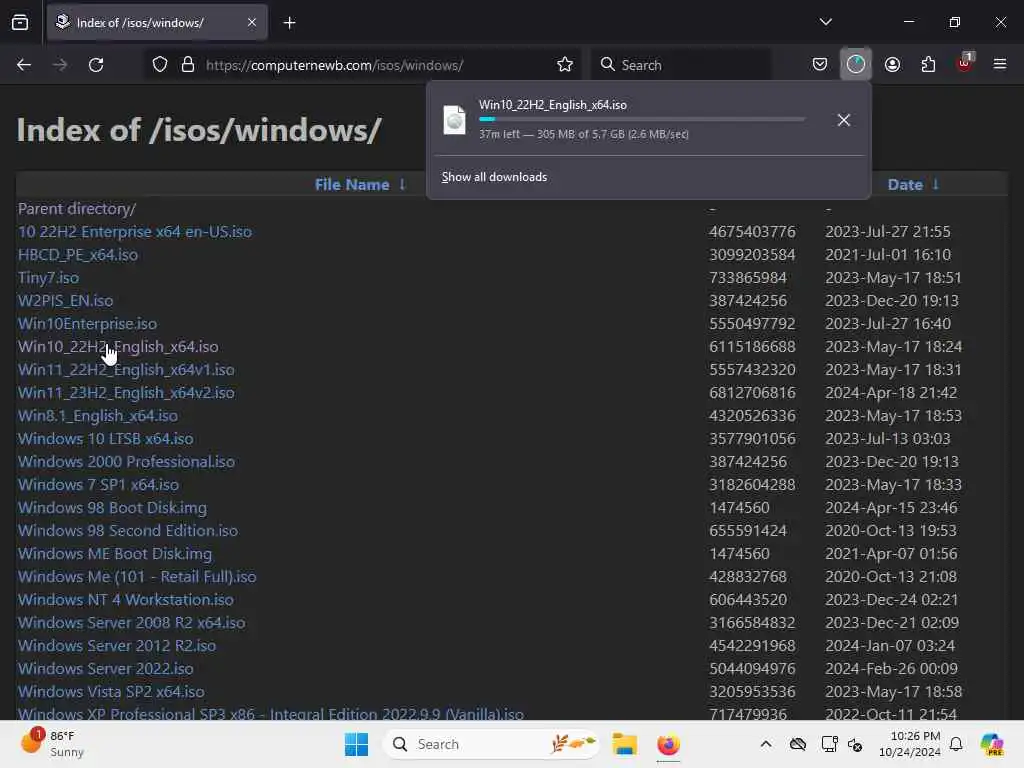The height and width of the screenshot is (768, 1024).
Task: Open the weather widget 86°F Sunny
Action: [x=52, y=744]
